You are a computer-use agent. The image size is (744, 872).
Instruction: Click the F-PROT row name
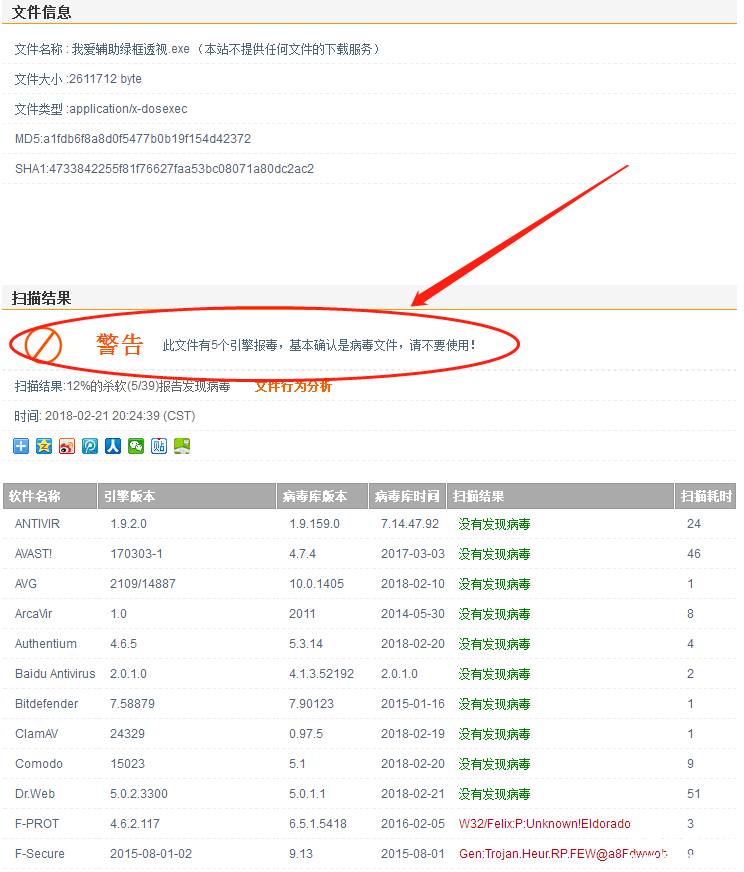pos(37,824)
